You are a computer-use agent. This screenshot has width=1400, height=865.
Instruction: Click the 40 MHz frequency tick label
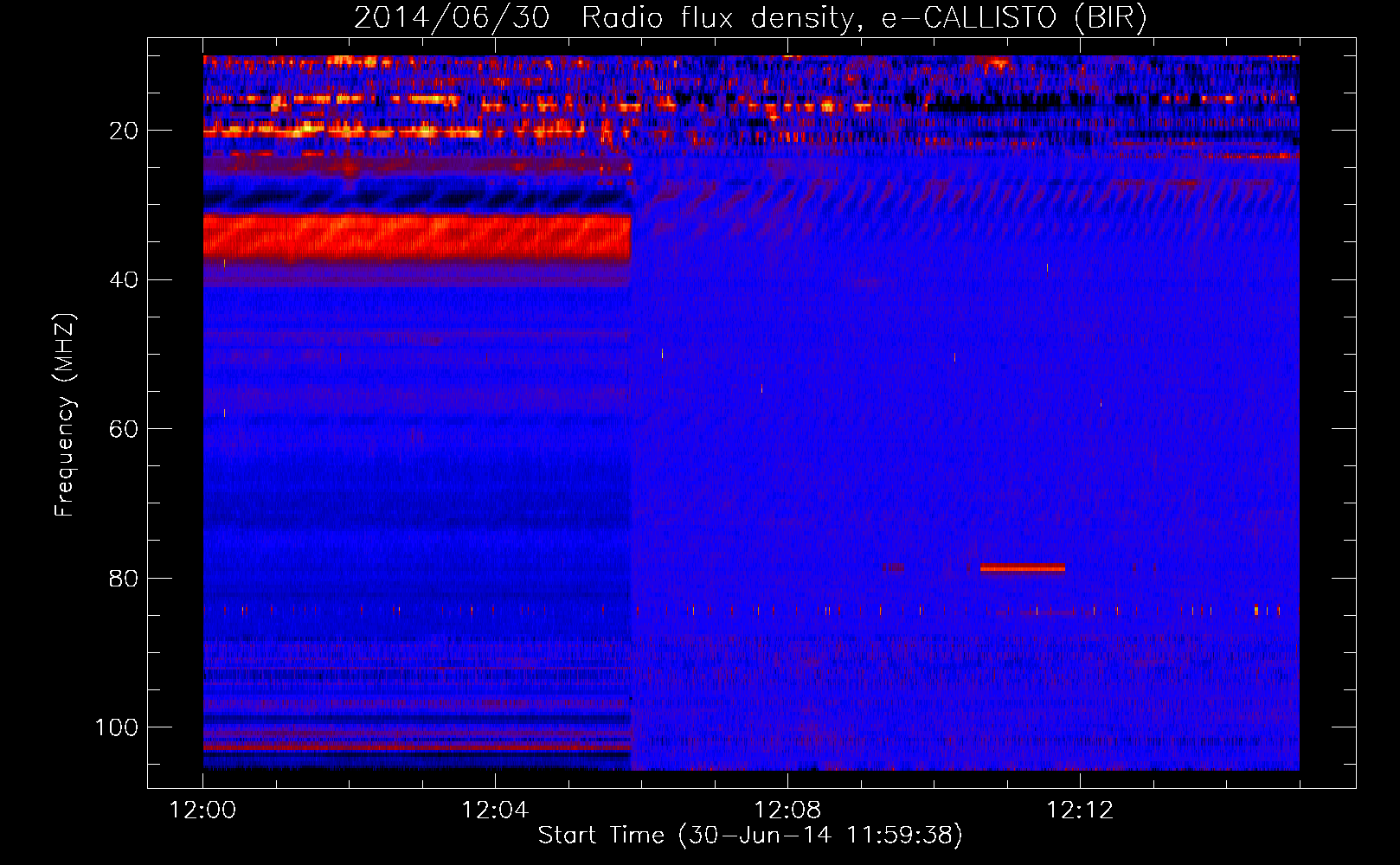125,280
